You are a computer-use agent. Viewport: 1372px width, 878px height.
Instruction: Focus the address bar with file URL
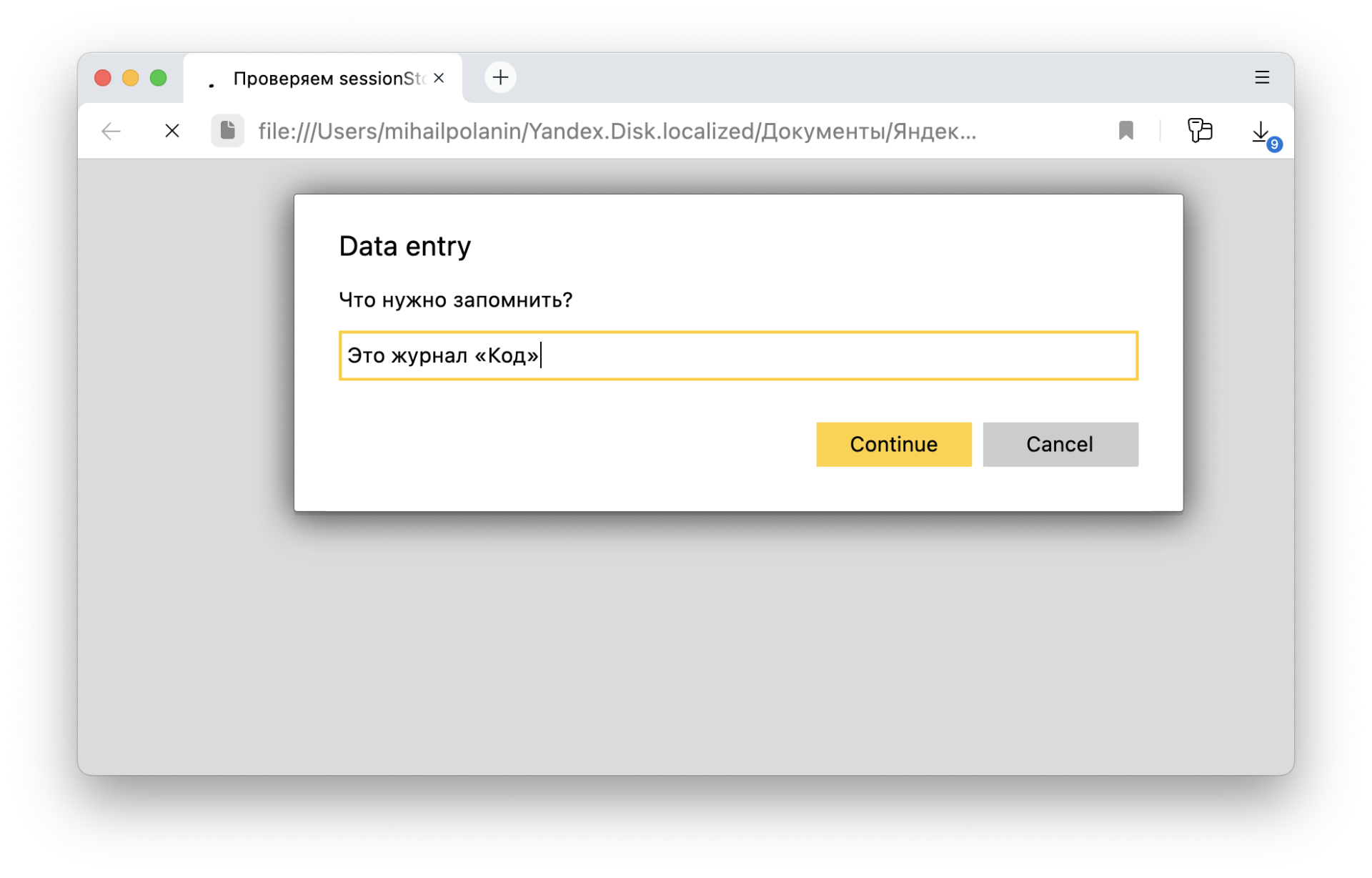(x=616, y=132)
